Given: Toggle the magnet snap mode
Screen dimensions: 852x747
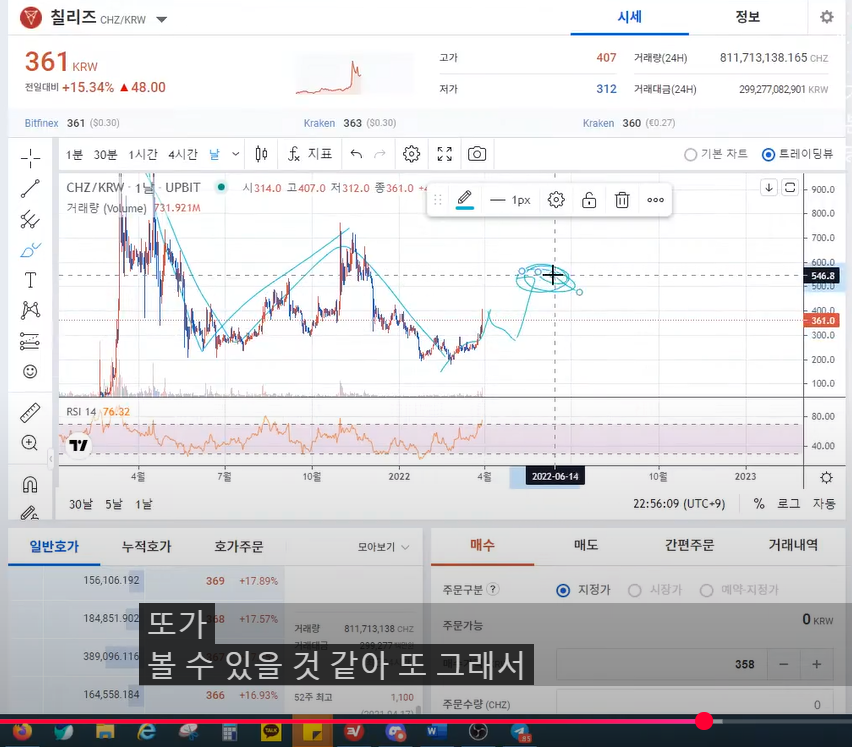Looking at the screenshot, I should (30, 484).
